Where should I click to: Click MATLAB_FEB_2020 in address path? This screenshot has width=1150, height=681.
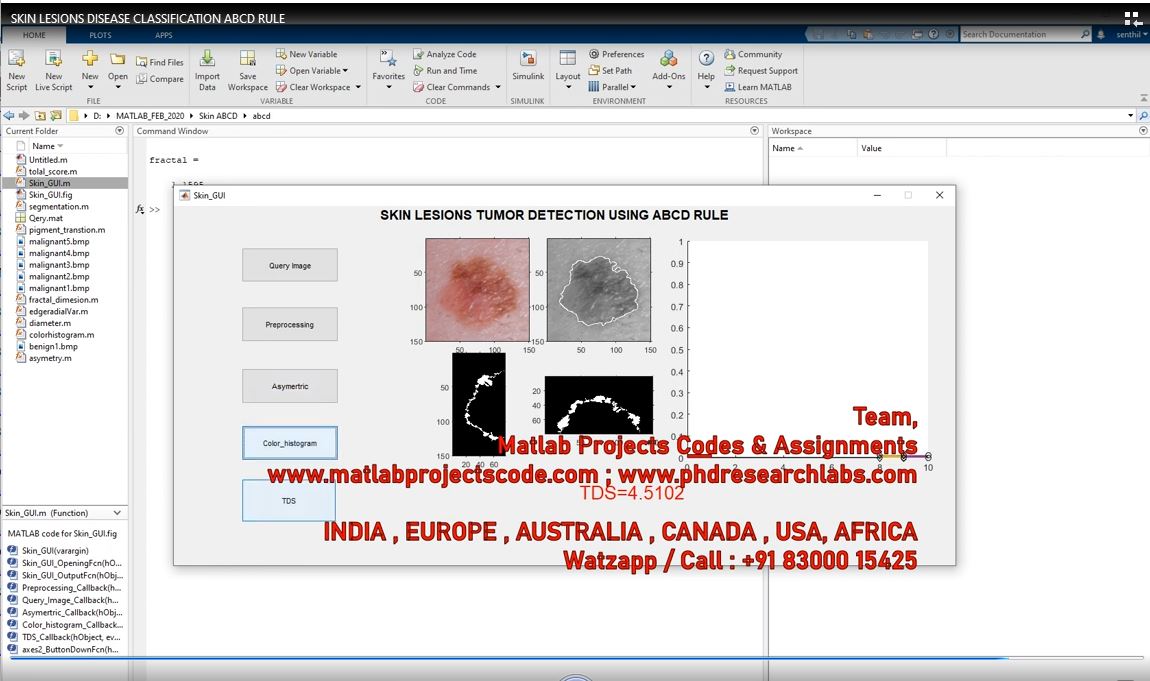click(x=150, y=116)
